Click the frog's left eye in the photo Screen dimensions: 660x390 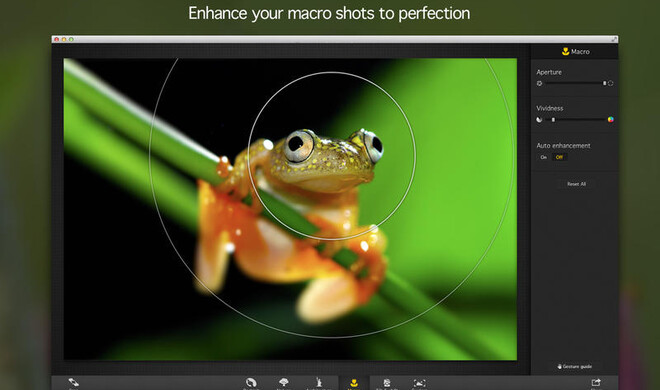coord(298,146)
